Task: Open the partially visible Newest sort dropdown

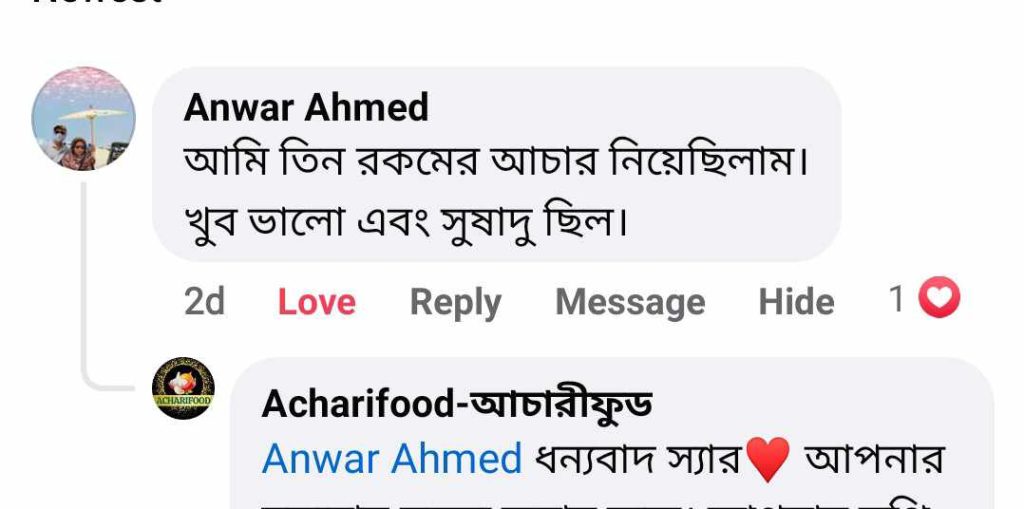Action: coord(97,3)
